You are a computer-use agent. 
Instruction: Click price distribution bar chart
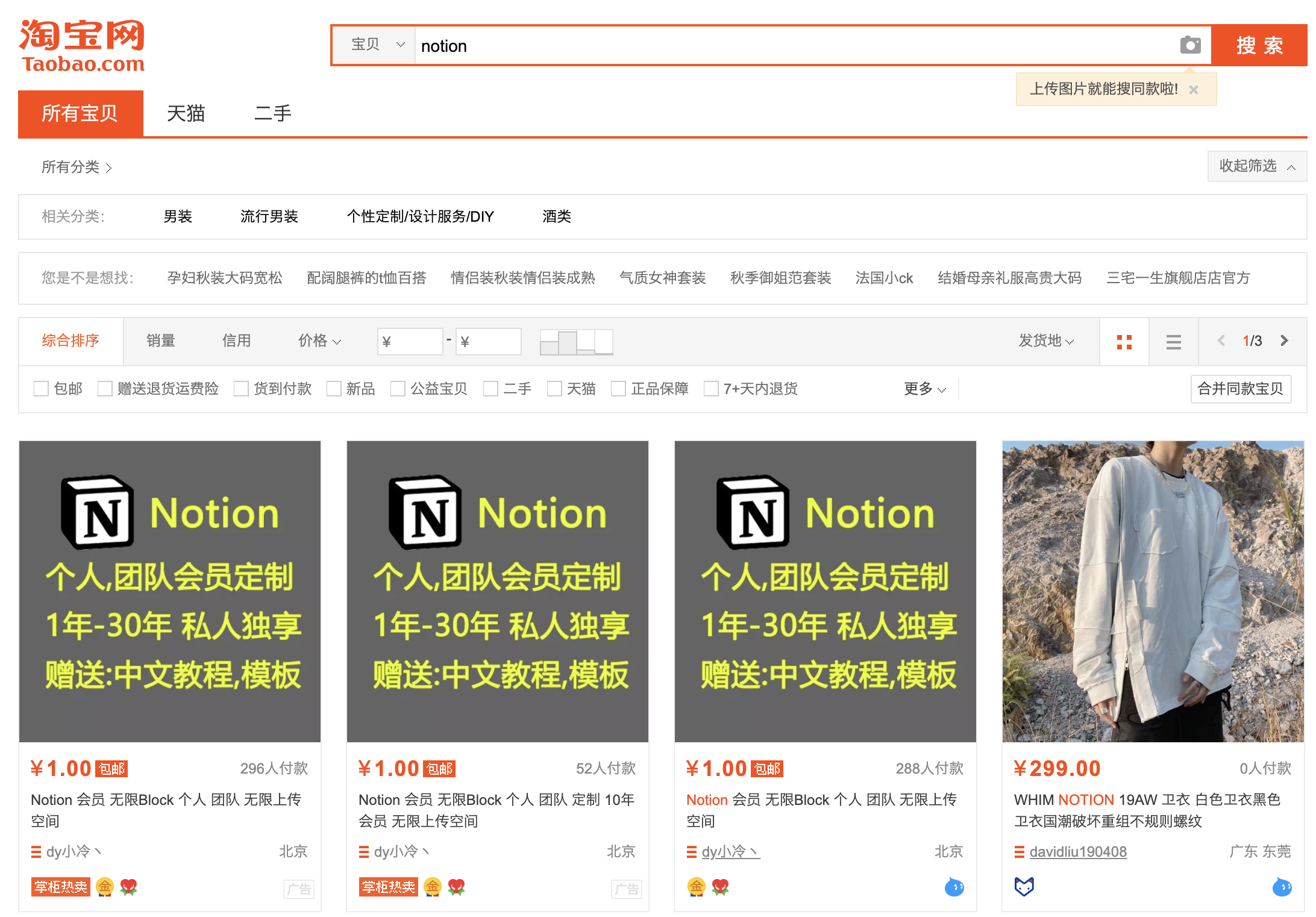pyautogui.click(x=576, y=342)
